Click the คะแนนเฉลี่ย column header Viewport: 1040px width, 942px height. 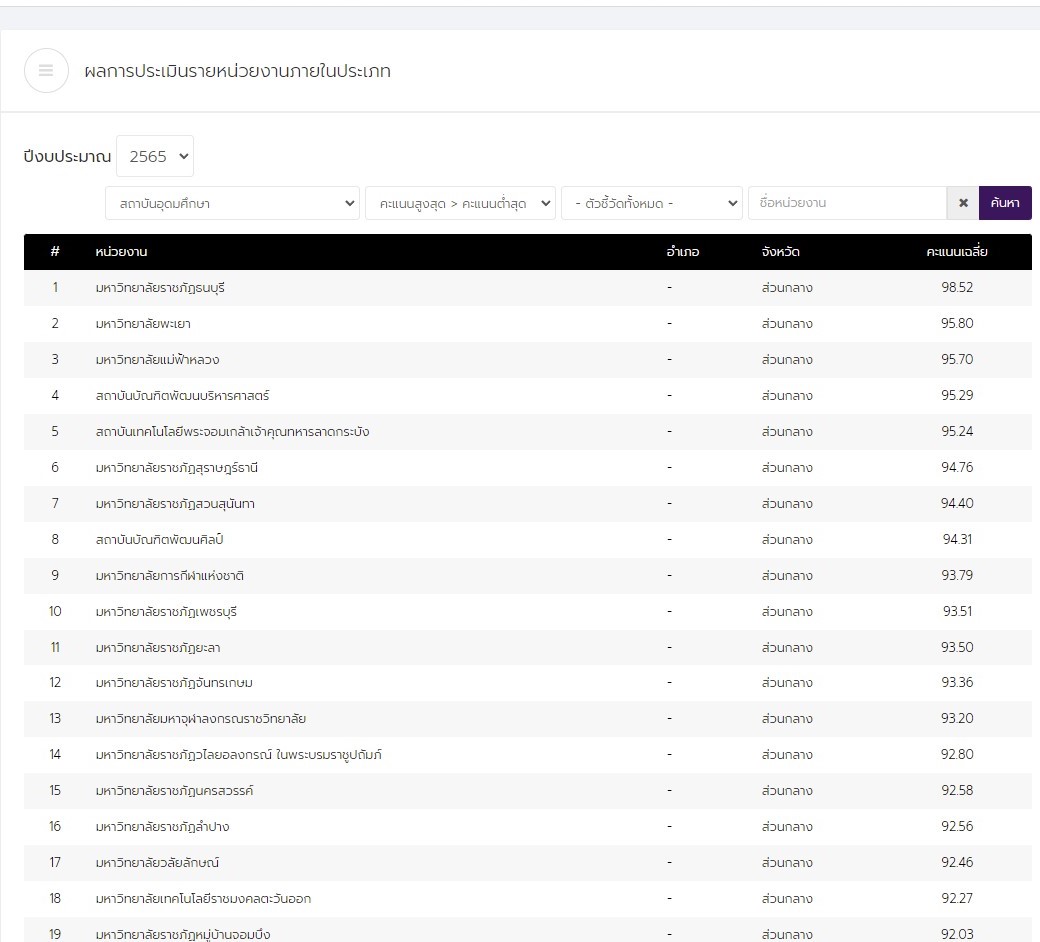coord(957,251)
